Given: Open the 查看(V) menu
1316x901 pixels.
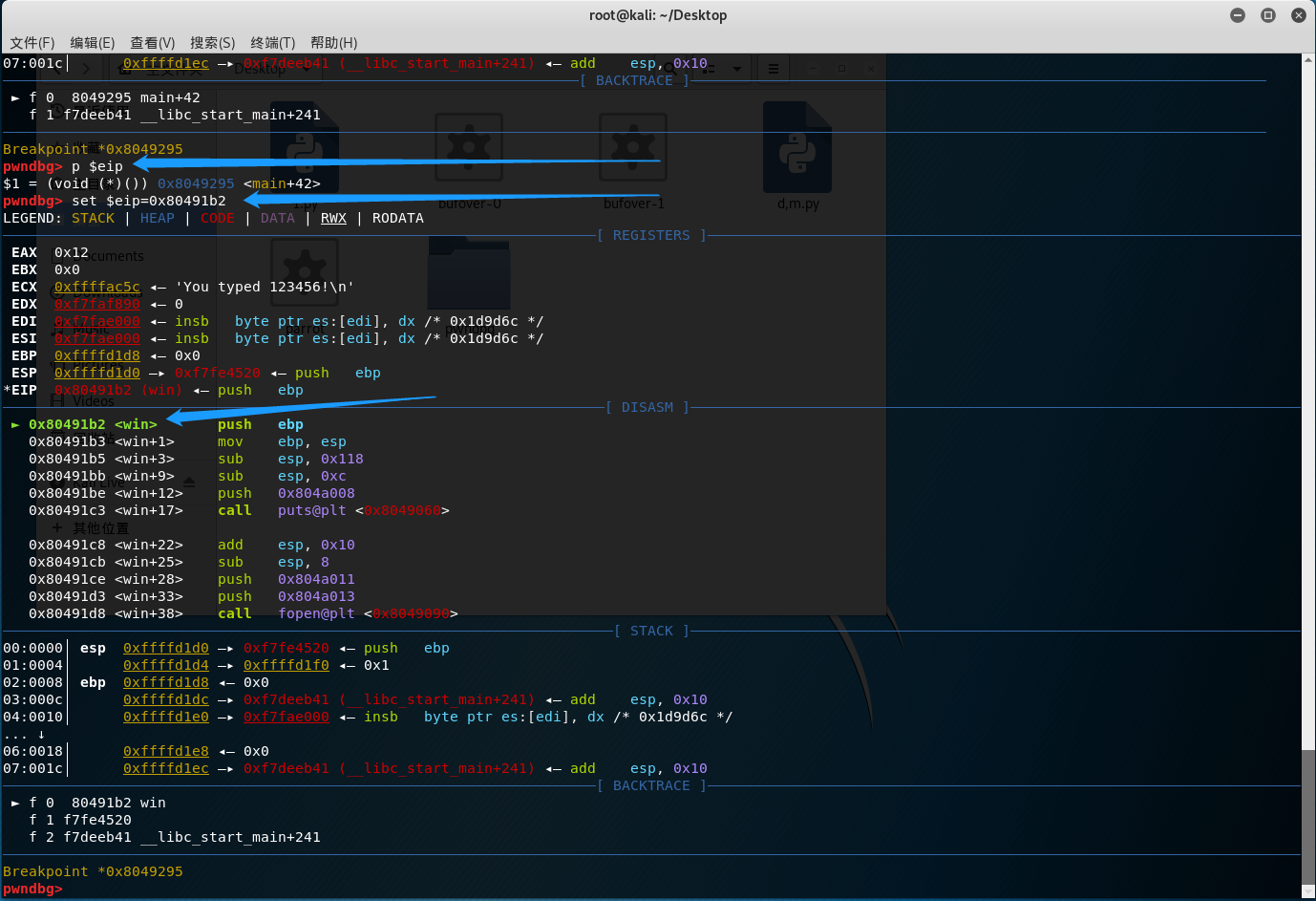Looking at the screenshot, I should [x=152, y=43].
